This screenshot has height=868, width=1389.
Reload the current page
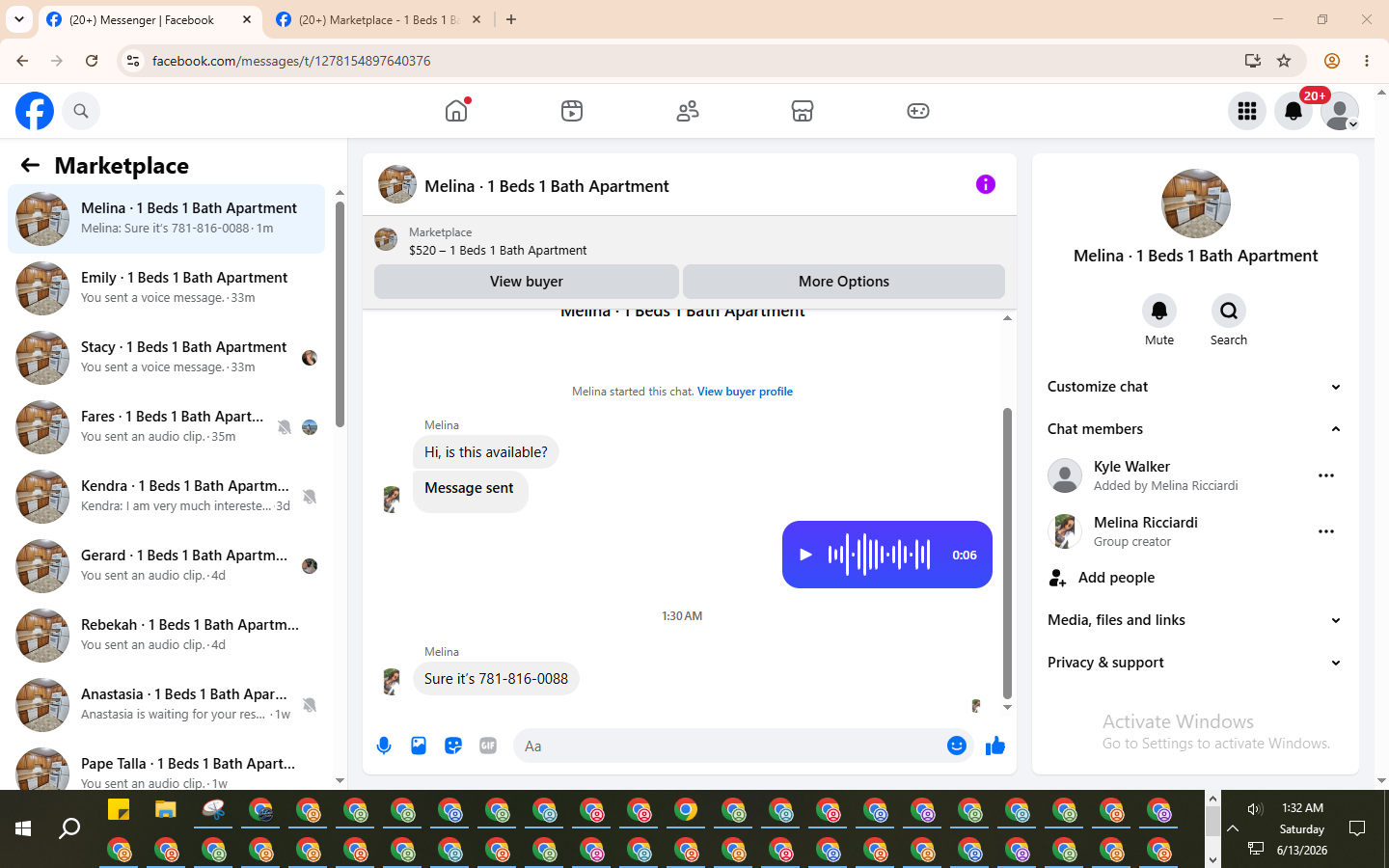point(92,61)
